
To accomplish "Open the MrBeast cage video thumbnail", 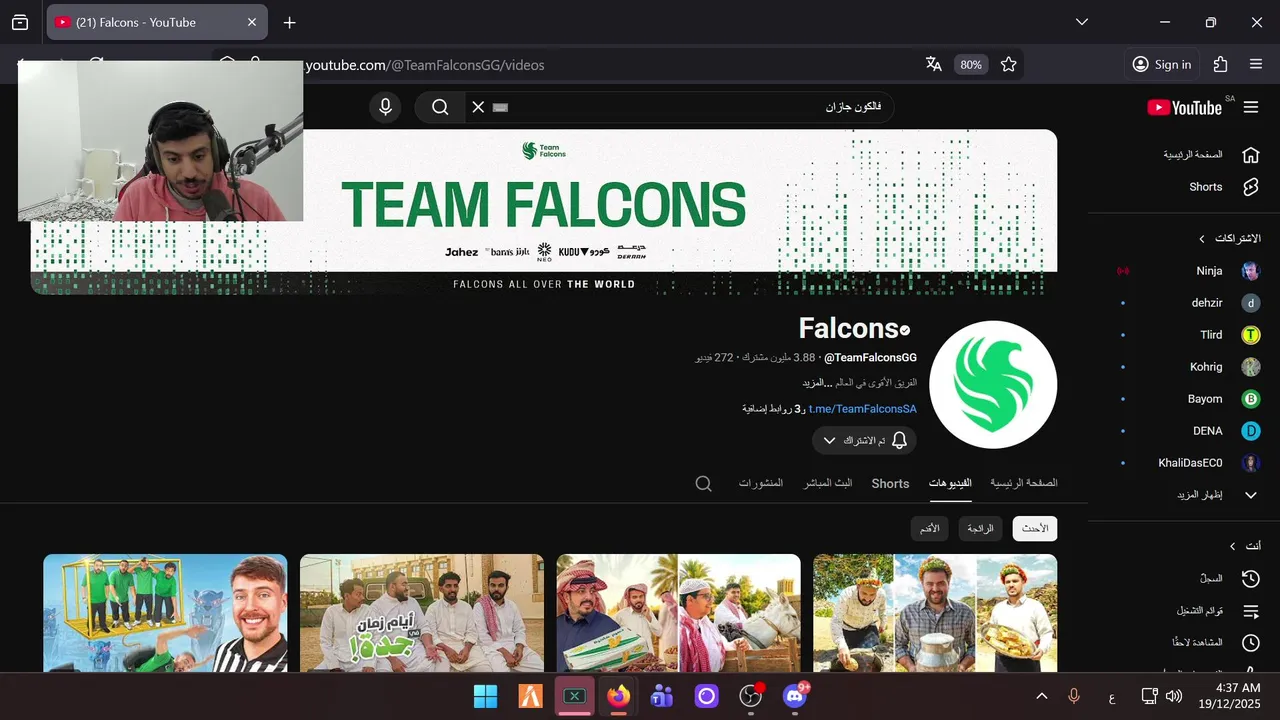I will click(165, 613).
